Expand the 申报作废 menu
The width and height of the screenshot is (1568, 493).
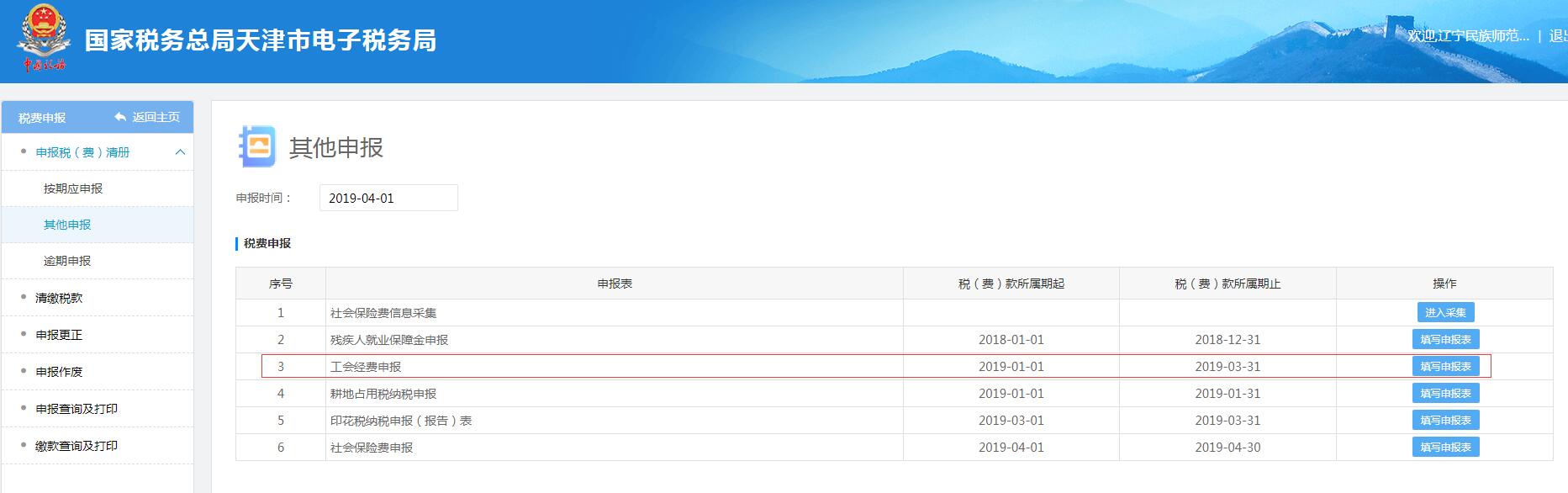(59, 372)
